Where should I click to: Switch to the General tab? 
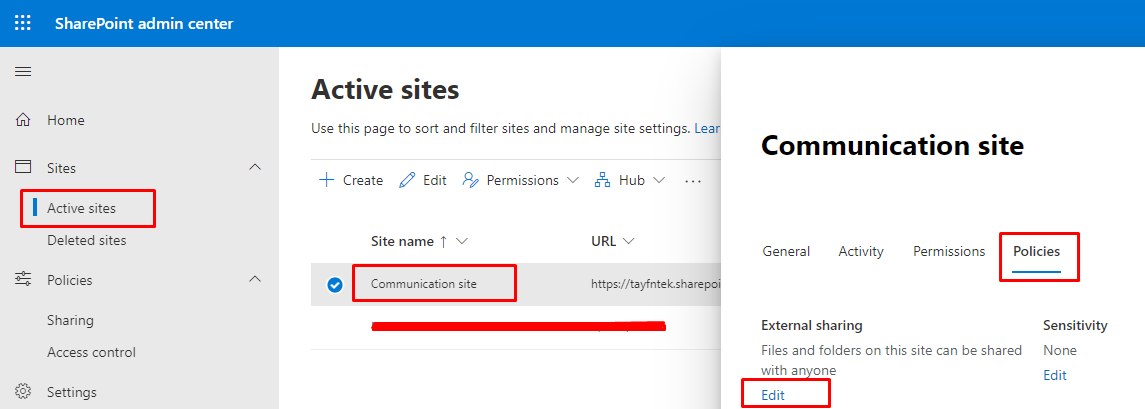tap(786, 252)
